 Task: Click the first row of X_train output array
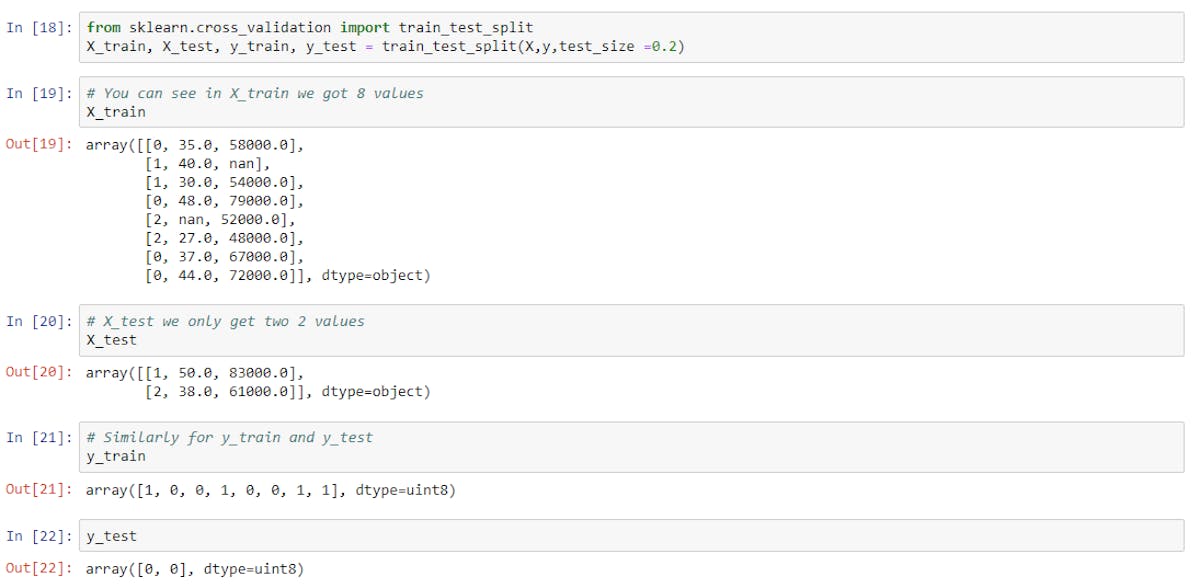tap(195, 145)
